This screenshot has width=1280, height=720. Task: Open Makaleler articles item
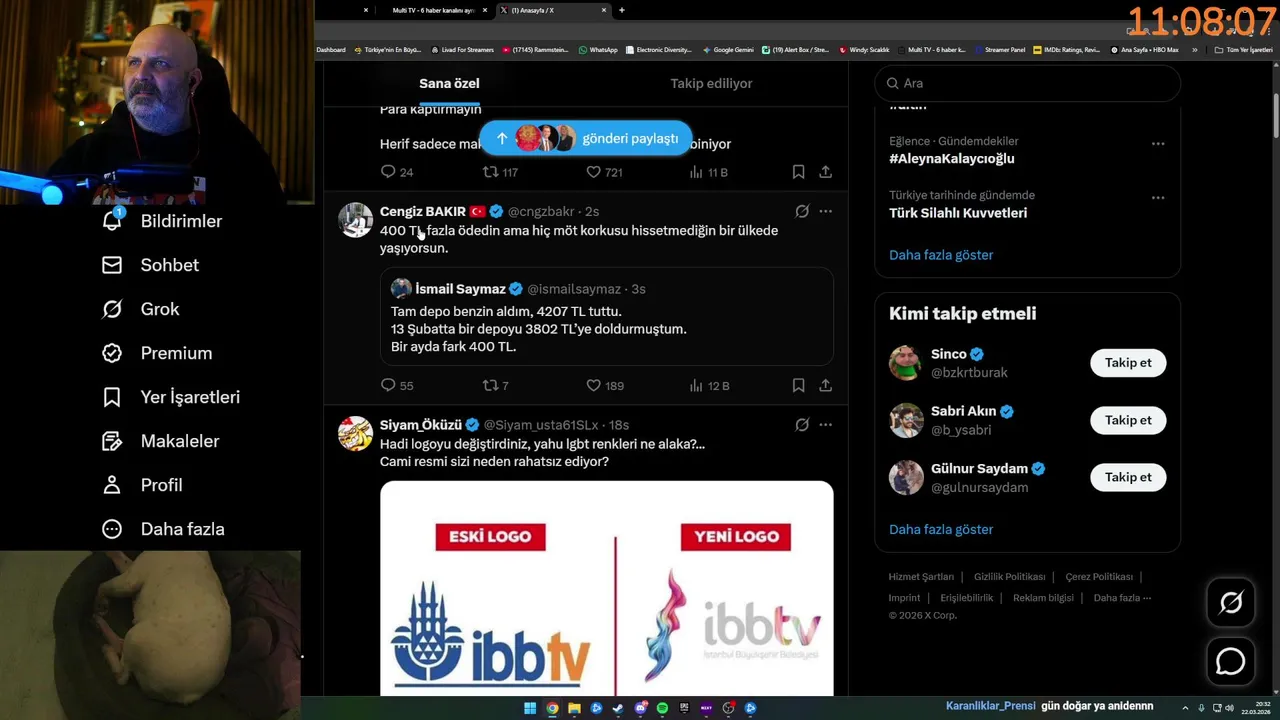click(160, 441)
